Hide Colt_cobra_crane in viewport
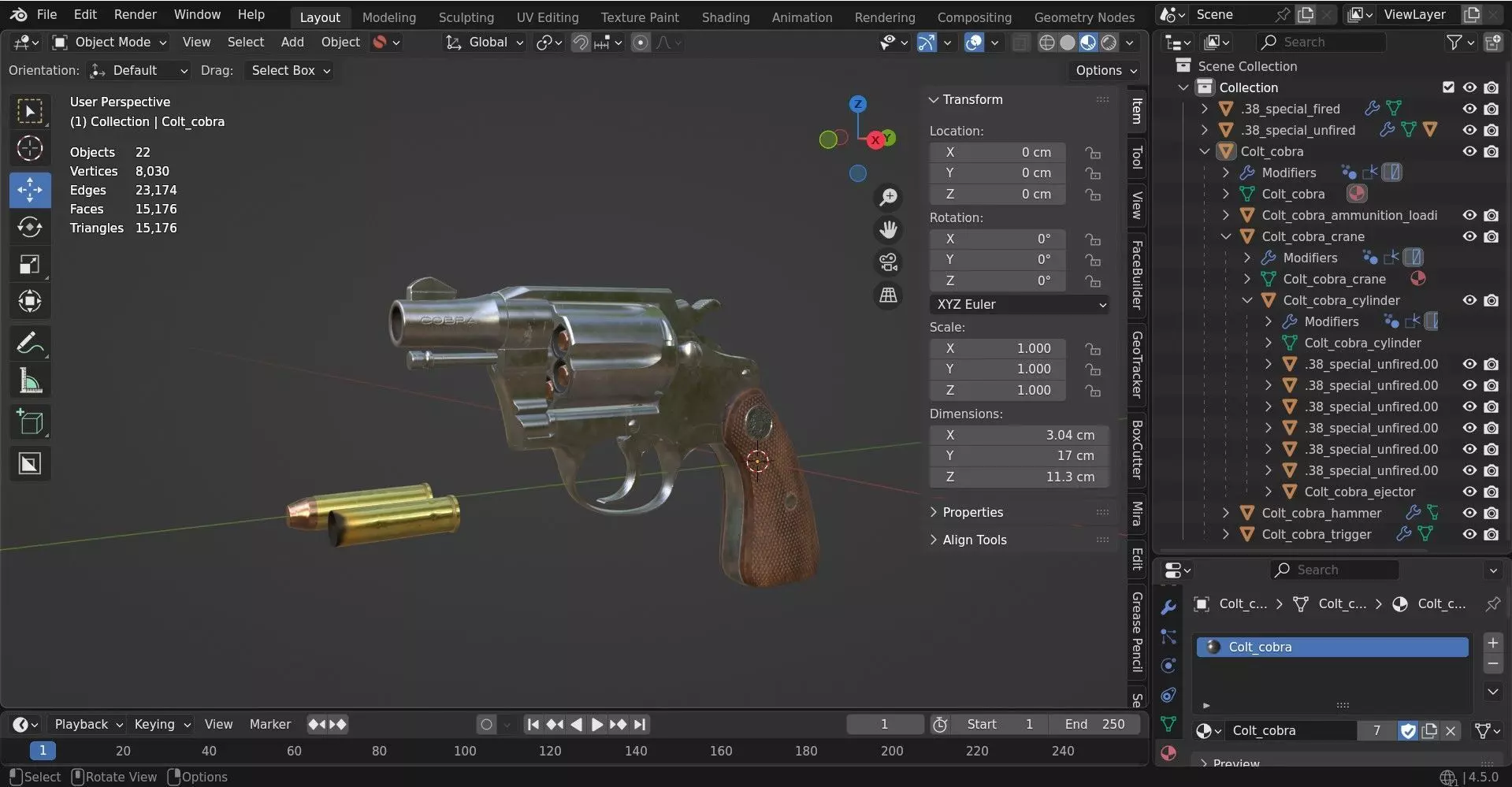 [x=1469, y=236]
